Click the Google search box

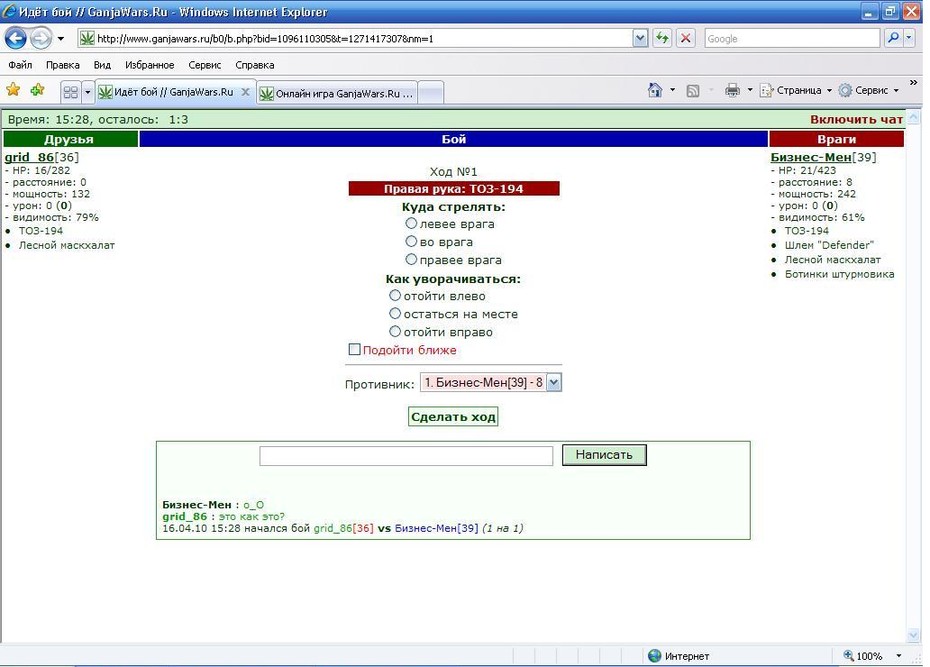point(792,39)
